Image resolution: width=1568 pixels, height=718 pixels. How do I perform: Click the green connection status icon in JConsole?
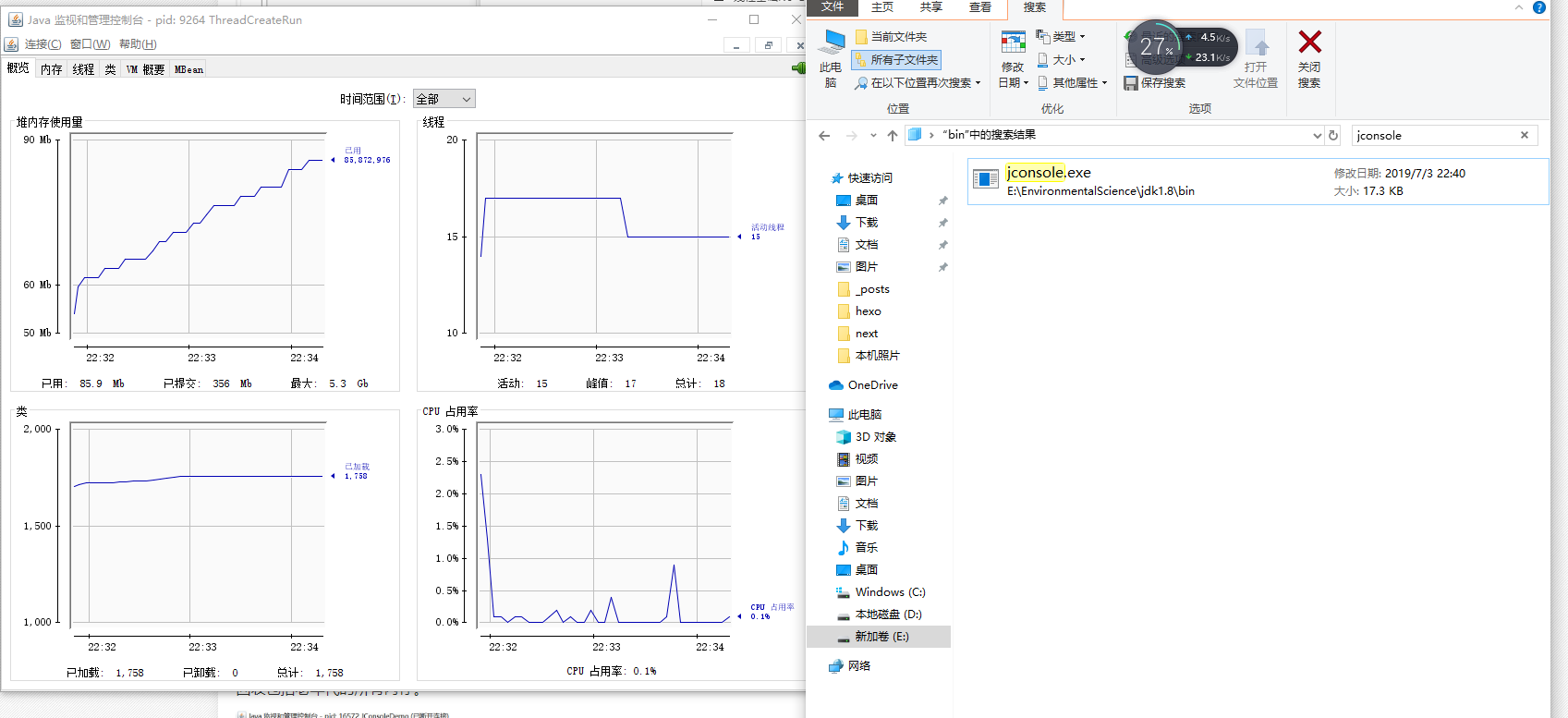799,67
